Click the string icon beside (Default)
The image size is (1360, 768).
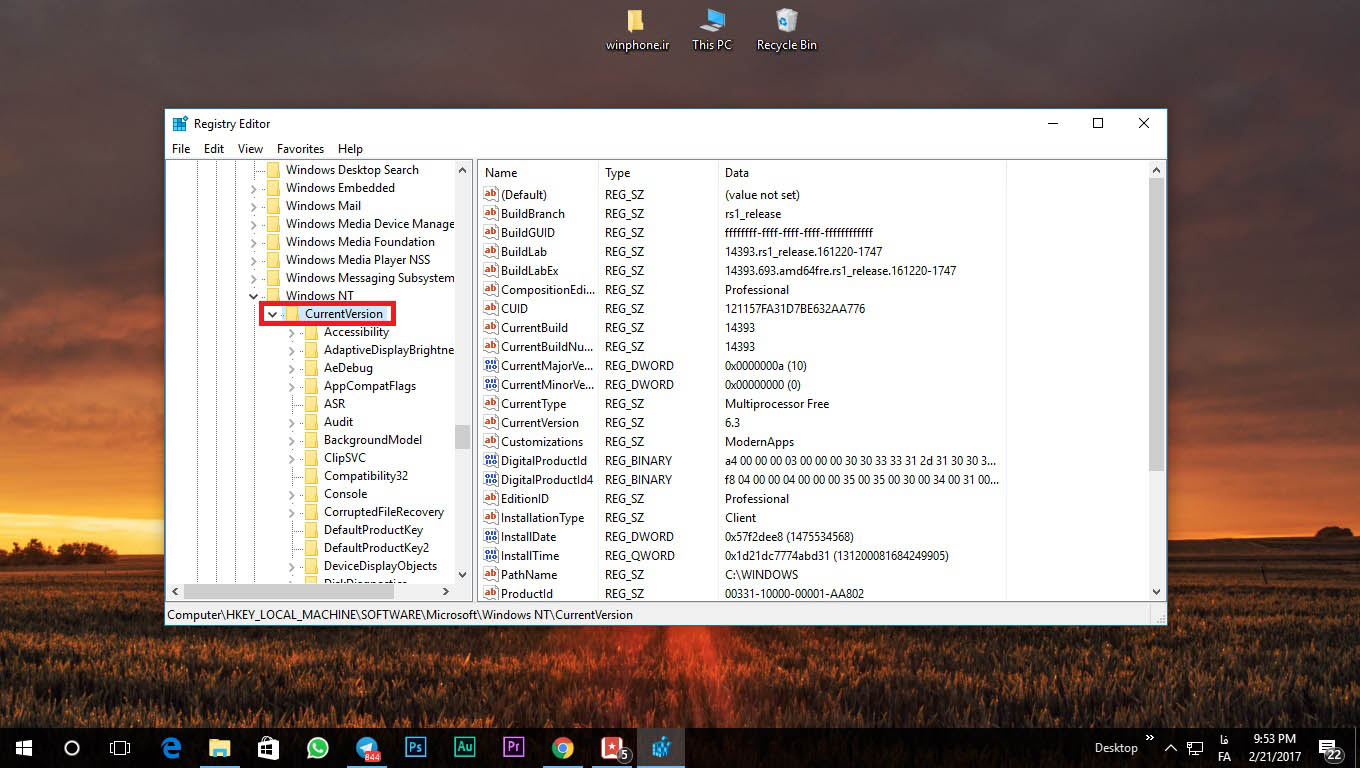tap(490, 194)
